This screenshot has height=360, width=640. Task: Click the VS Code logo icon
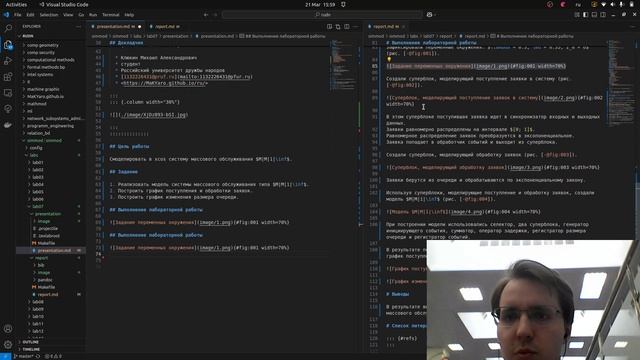(6, 15)
